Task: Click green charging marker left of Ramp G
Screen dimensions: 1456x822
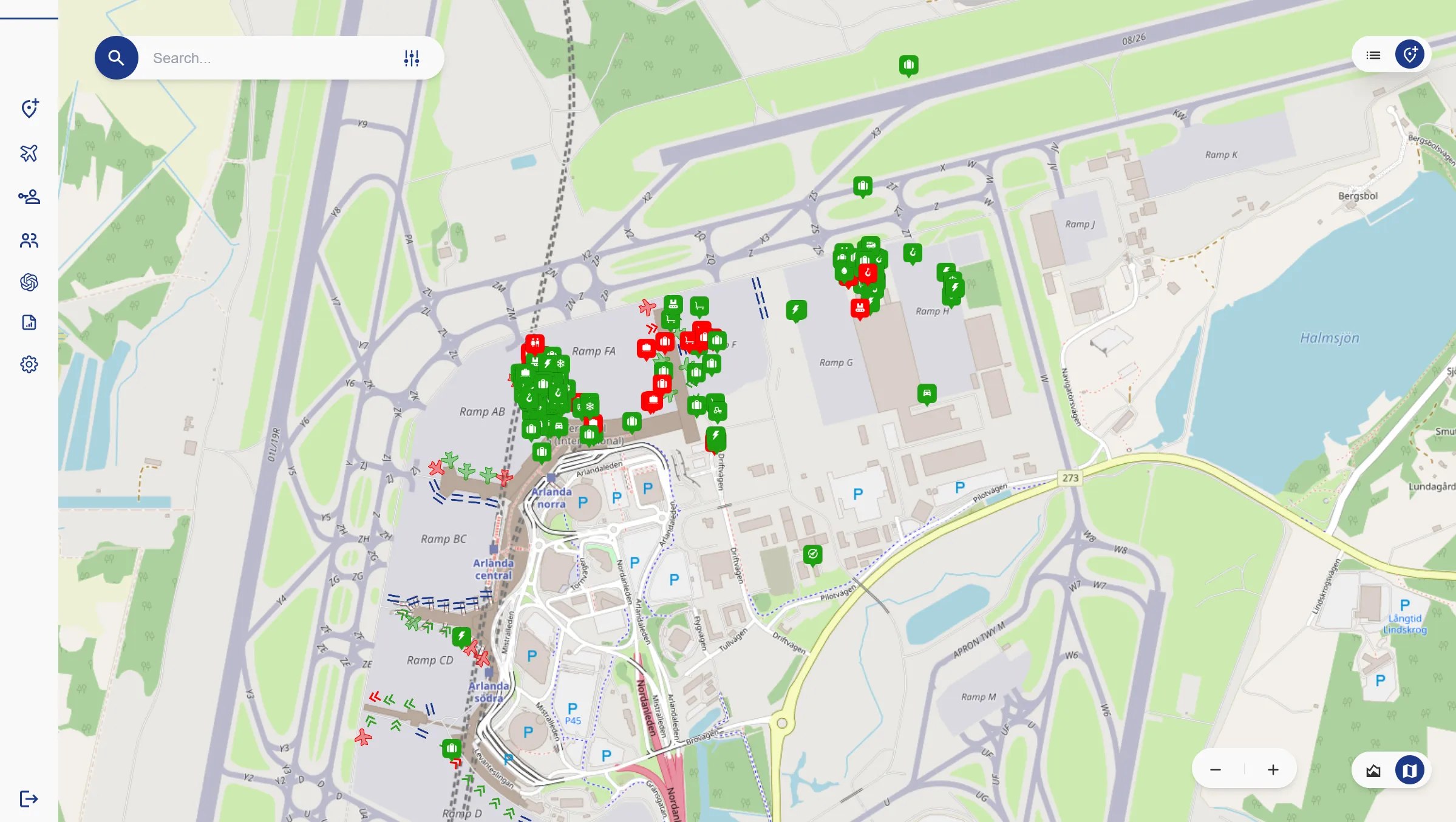Action: click(x=796, y=310)
